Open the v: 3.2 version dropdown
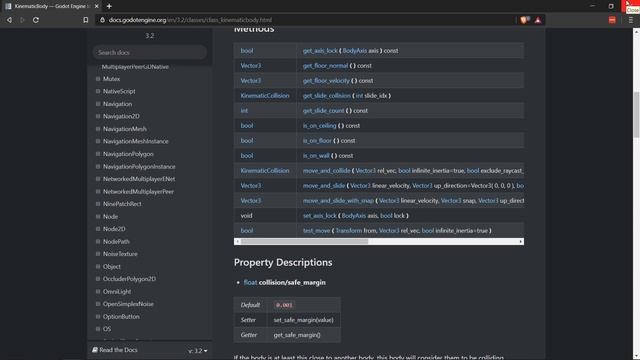The height and width of the screenshot is (360, 640). coord(198,351)
